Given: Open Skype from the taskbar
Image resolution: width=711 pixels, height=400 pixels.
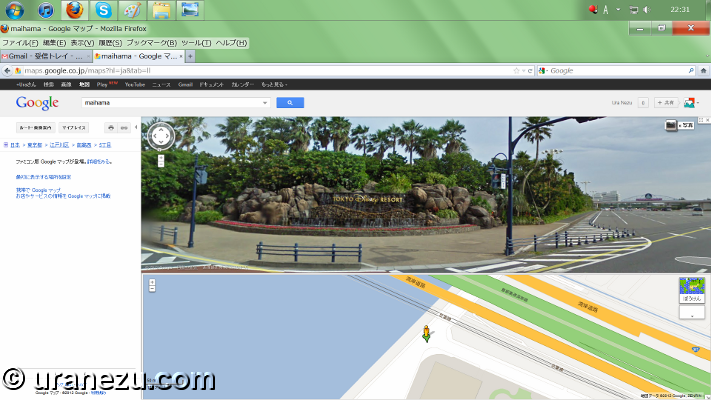Looking at the screenshot, I should (x=103, y=10).
